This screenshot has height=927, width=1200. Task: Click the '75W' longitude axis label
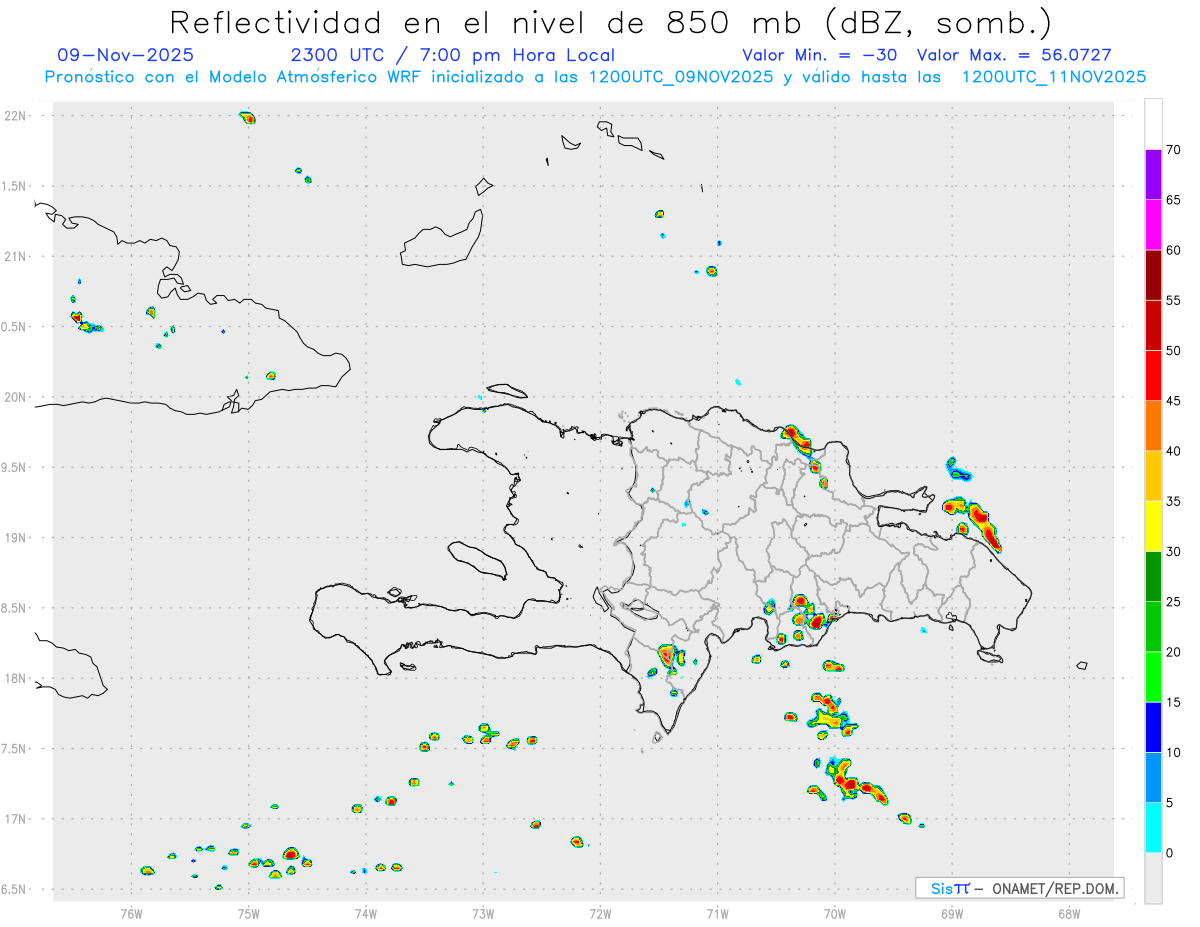(248, 912)
